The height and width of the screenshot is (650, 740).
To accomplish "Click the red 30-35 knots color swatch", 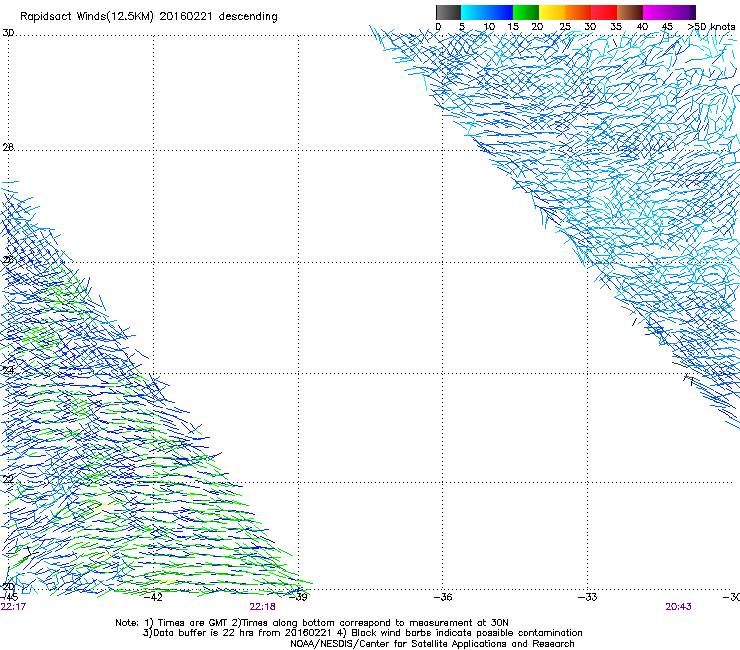I will [604, 12].
